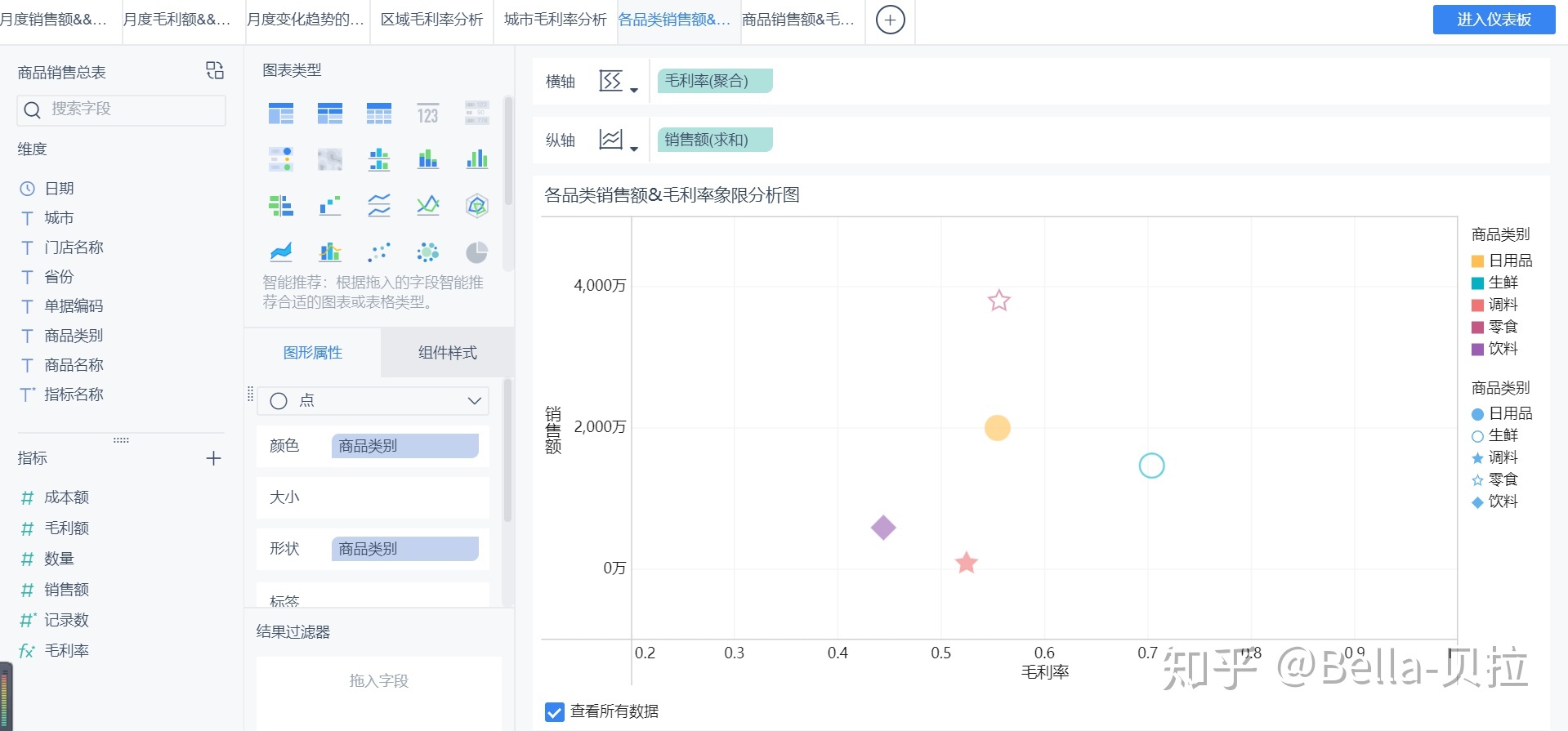The height and width of the screenshot is (731, 1568).
Task: Select the area chart type
Action: [x=281, y=252]
